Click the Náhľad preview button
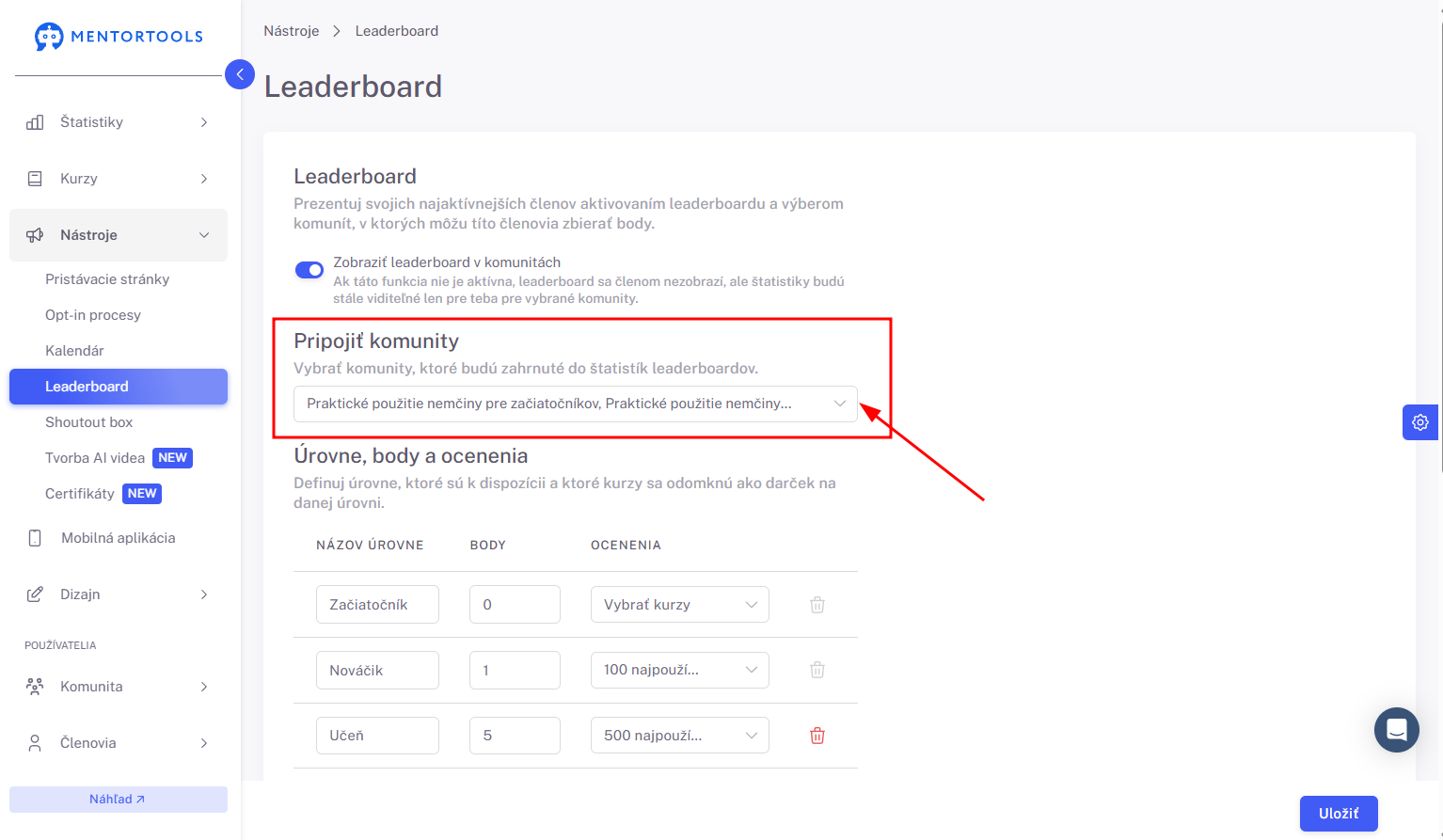1443x840 pixels. [119, 800]
